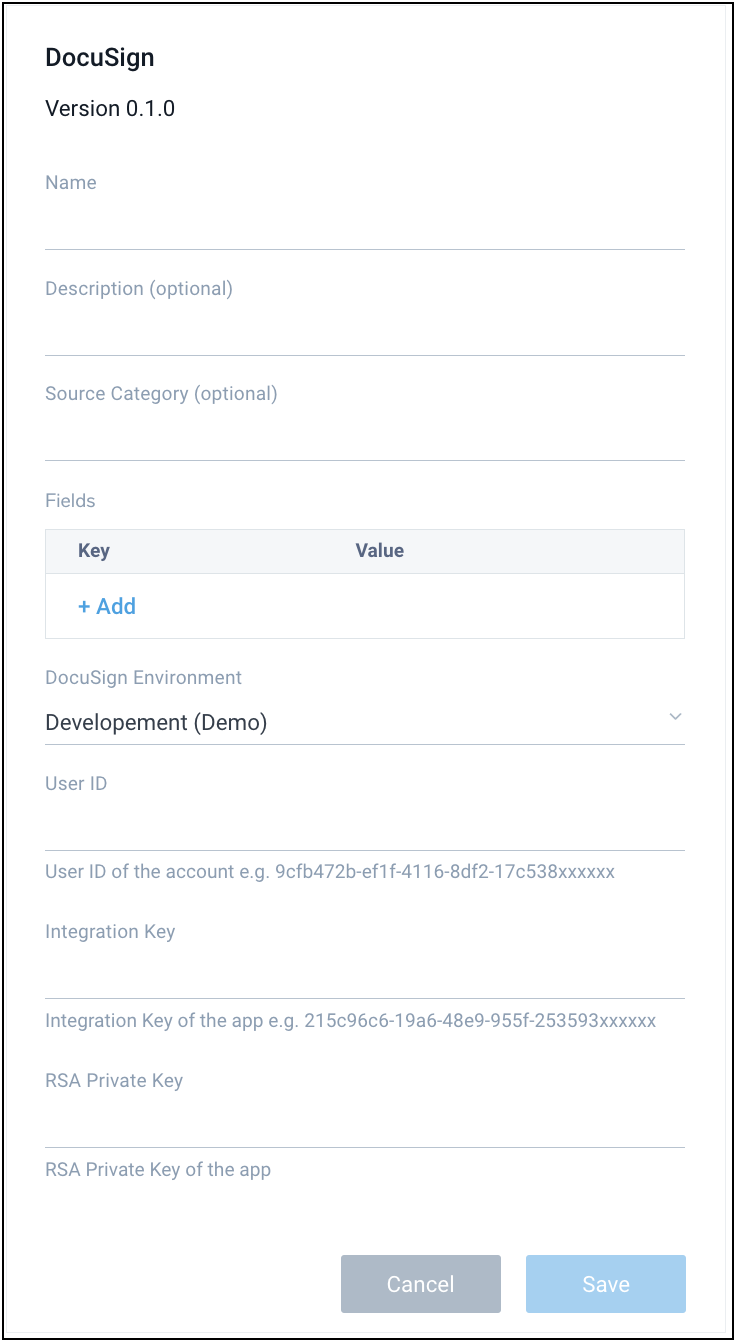
Task: Select the Value column header in Fields
Action: pyautogui.click(x=379, y=551)
